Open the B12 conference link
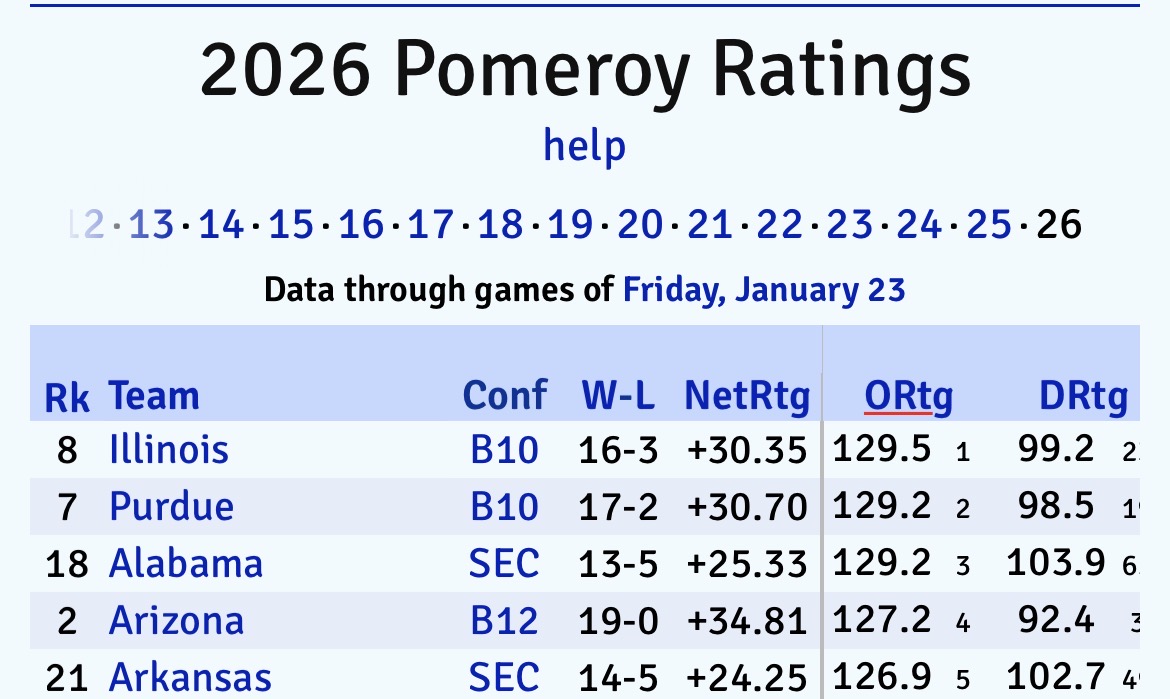The image size is (1170, 699). (505, 621)
